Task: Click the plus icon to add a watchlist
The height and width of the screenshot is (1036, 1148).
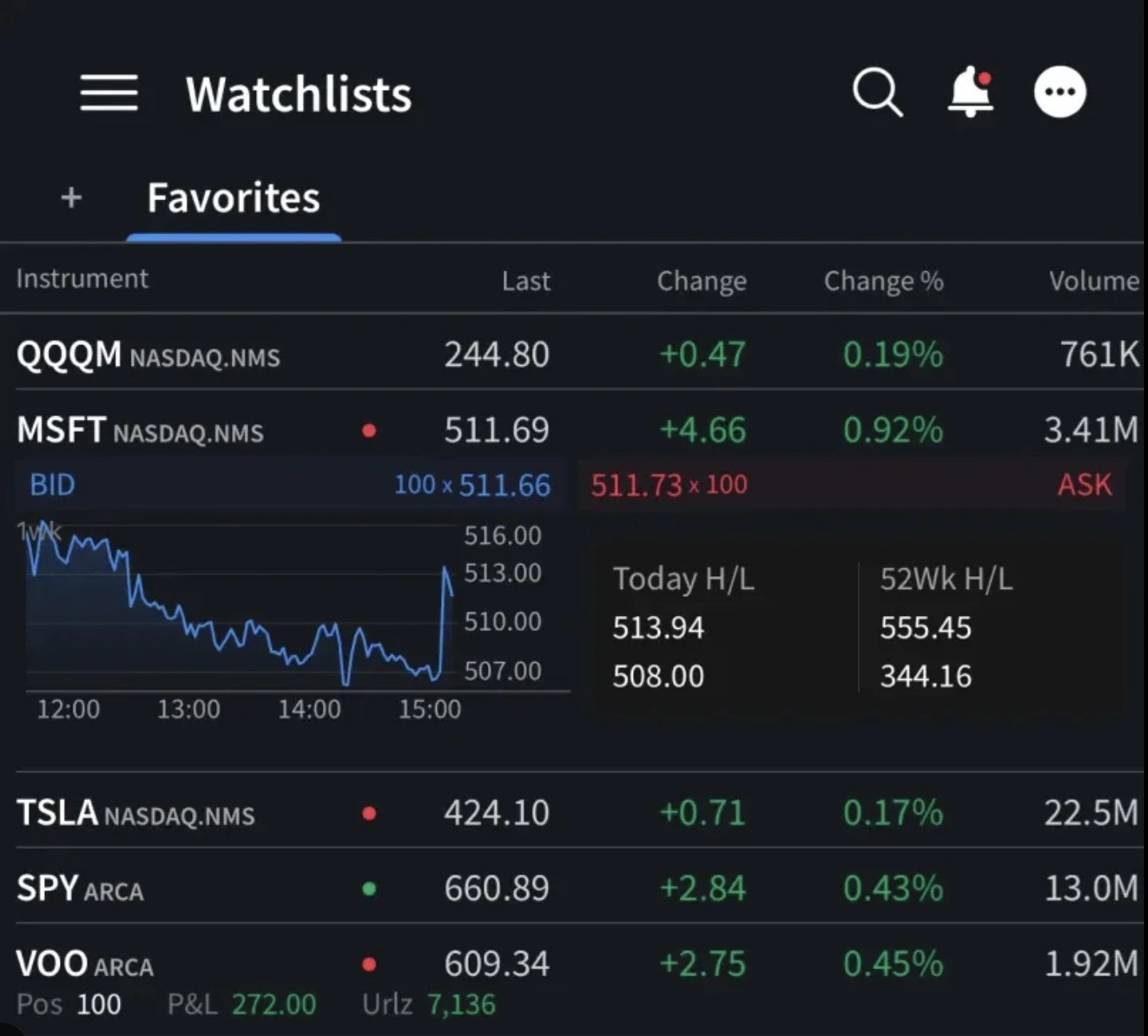Action: click(70, 198)
